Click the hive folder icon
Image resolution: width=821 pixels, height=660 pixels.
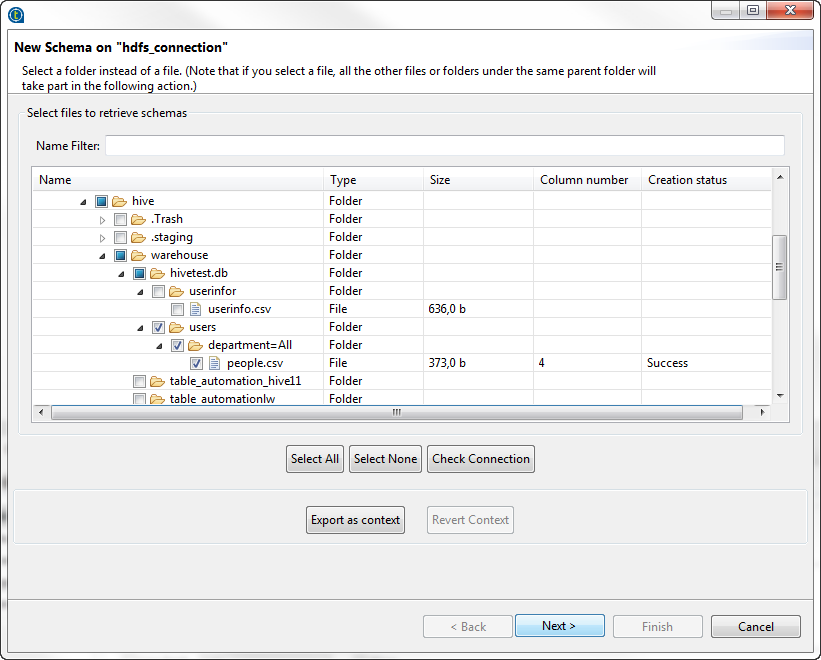point(119,201)
